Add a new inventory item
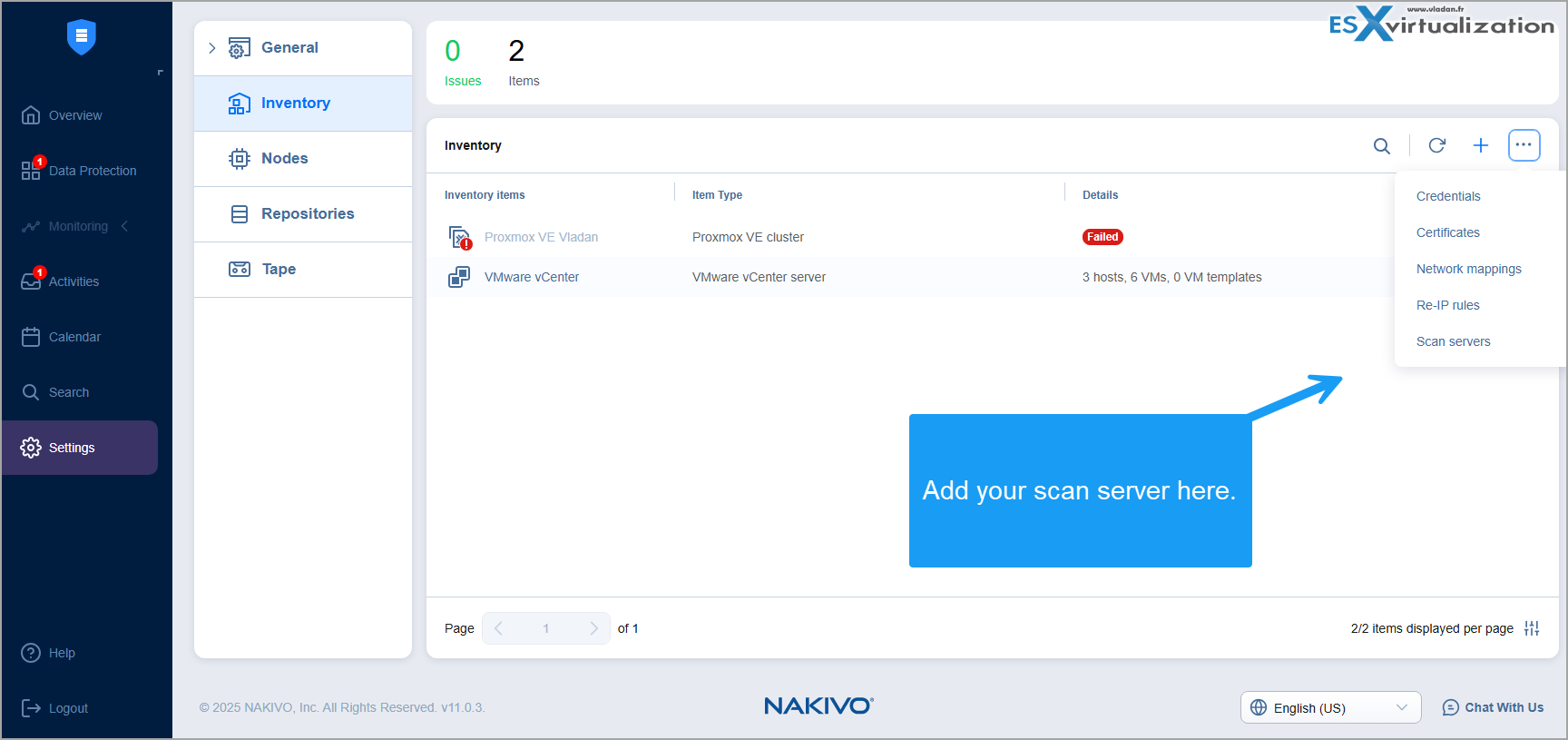 pyautogui.click(x=1481, y=145)
